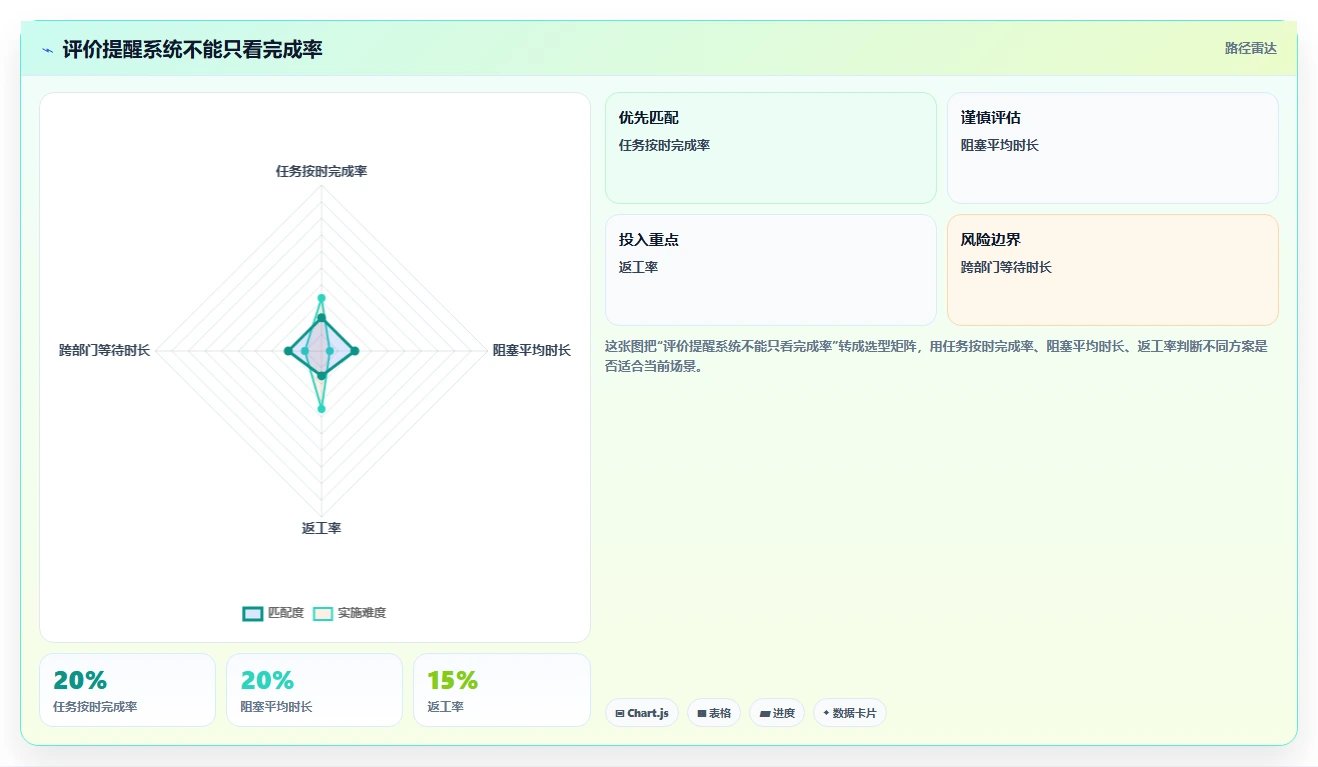This screenshot has height=767, width=1318.
Task: Toggle the 实施难度 legend swatch
Action: tap(322, 613)
